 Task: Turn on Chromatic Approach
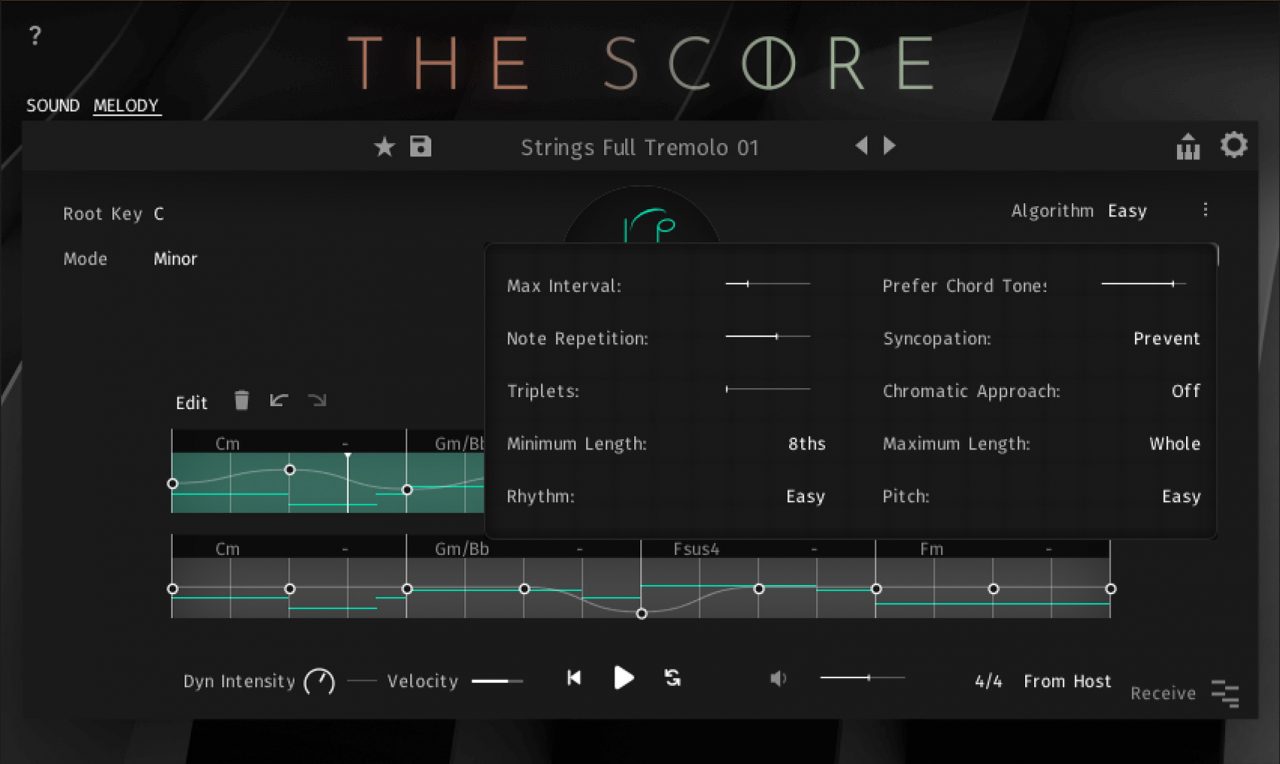pyautogui.click(x=1186, y=391)
